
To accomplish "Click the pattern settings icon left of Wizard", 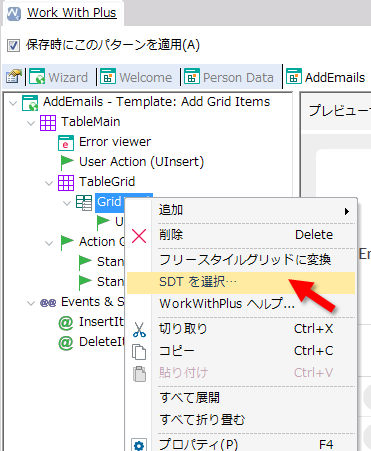I will (13, 77).
